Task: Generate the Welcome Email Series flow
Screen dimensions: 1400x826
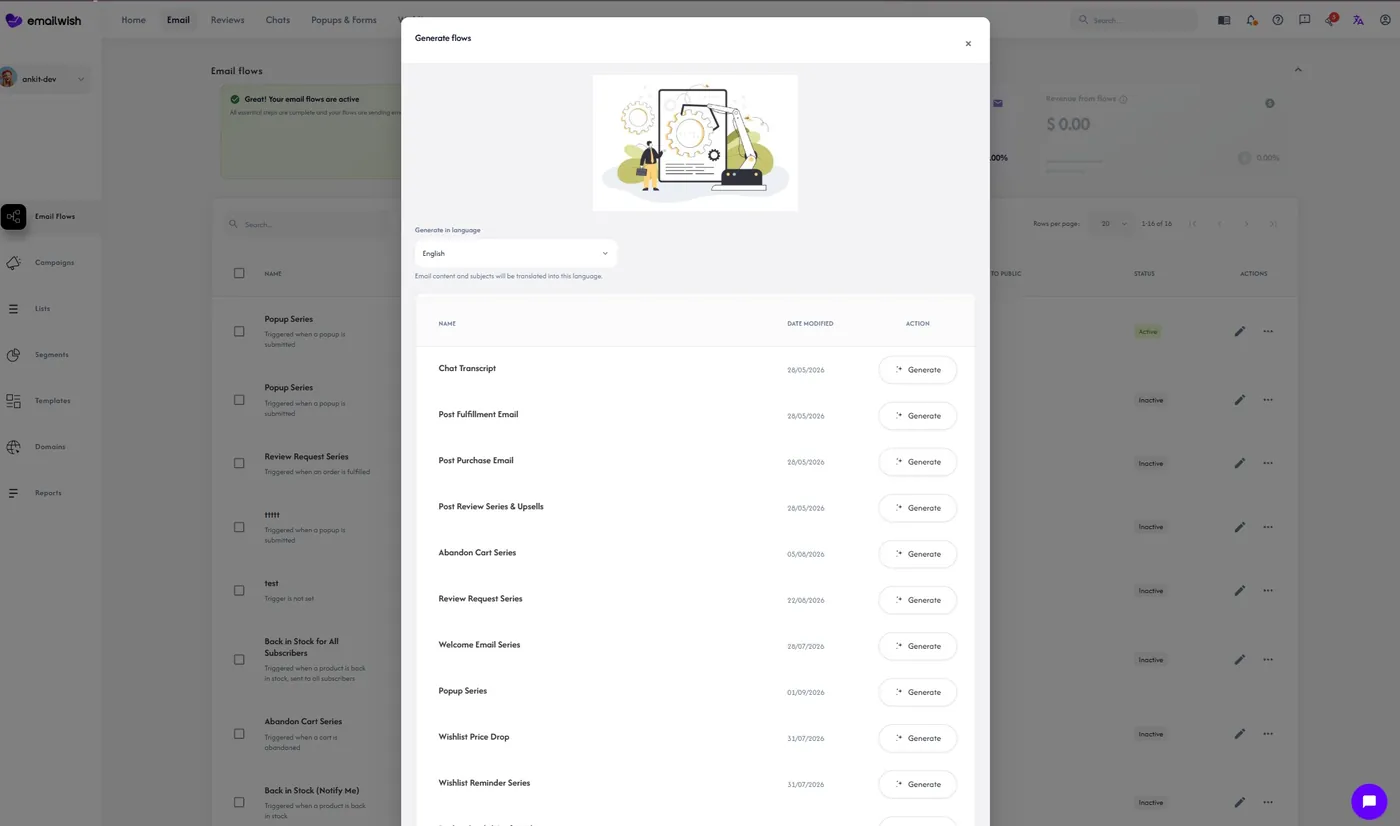Action: click(x=918, y=646)
